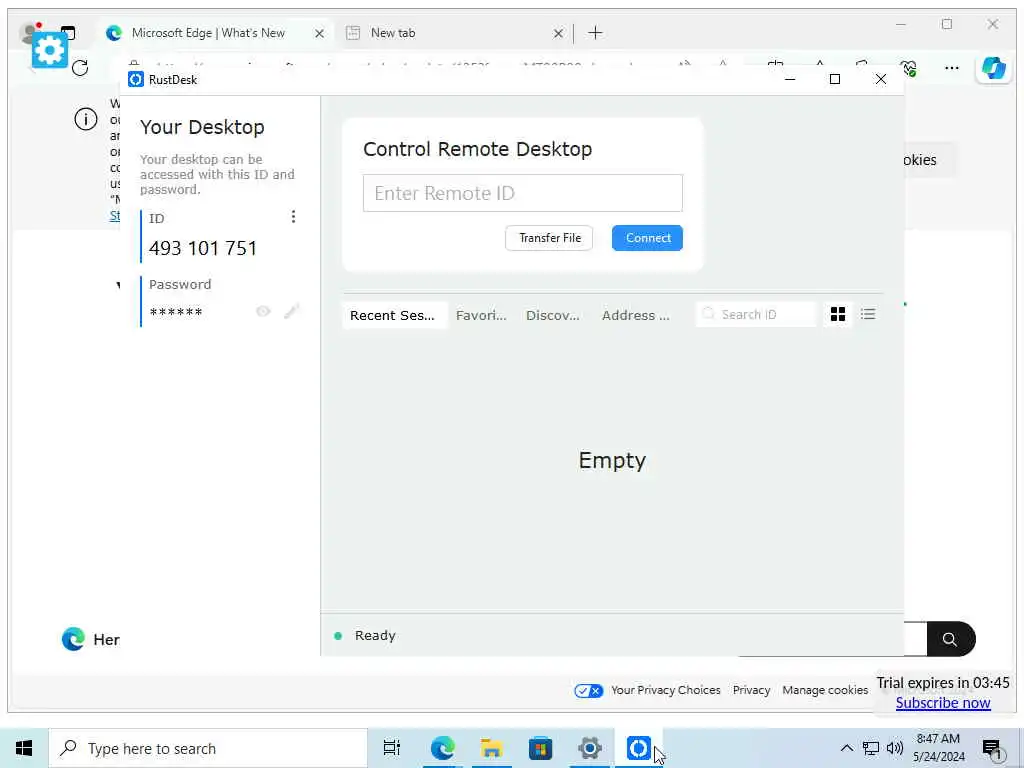Open File Explorer from taskbar

[x=491, y=748]
